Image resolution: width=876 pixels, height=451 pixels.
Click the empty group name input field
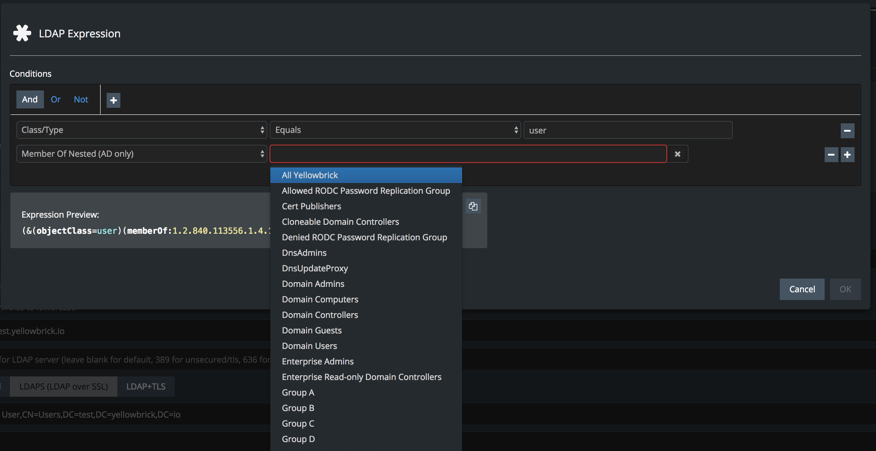click(x=467, y=154)
